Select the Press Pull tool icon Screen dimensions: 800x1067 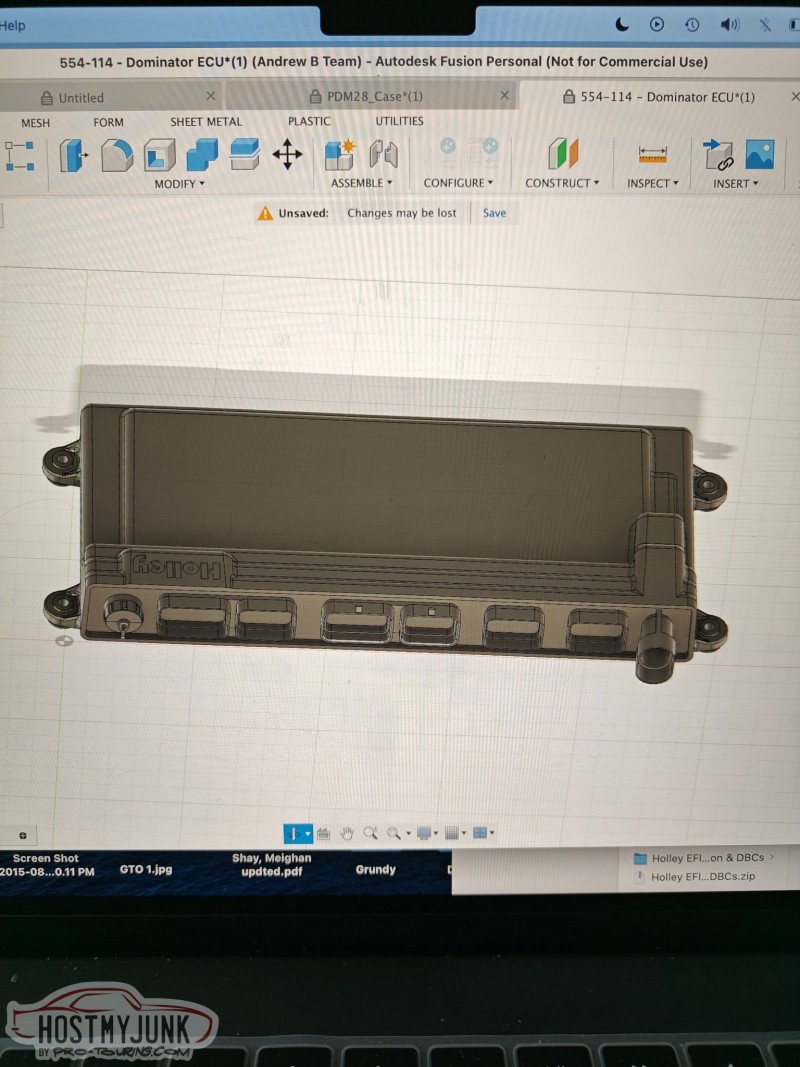click(x=75, y=154)
